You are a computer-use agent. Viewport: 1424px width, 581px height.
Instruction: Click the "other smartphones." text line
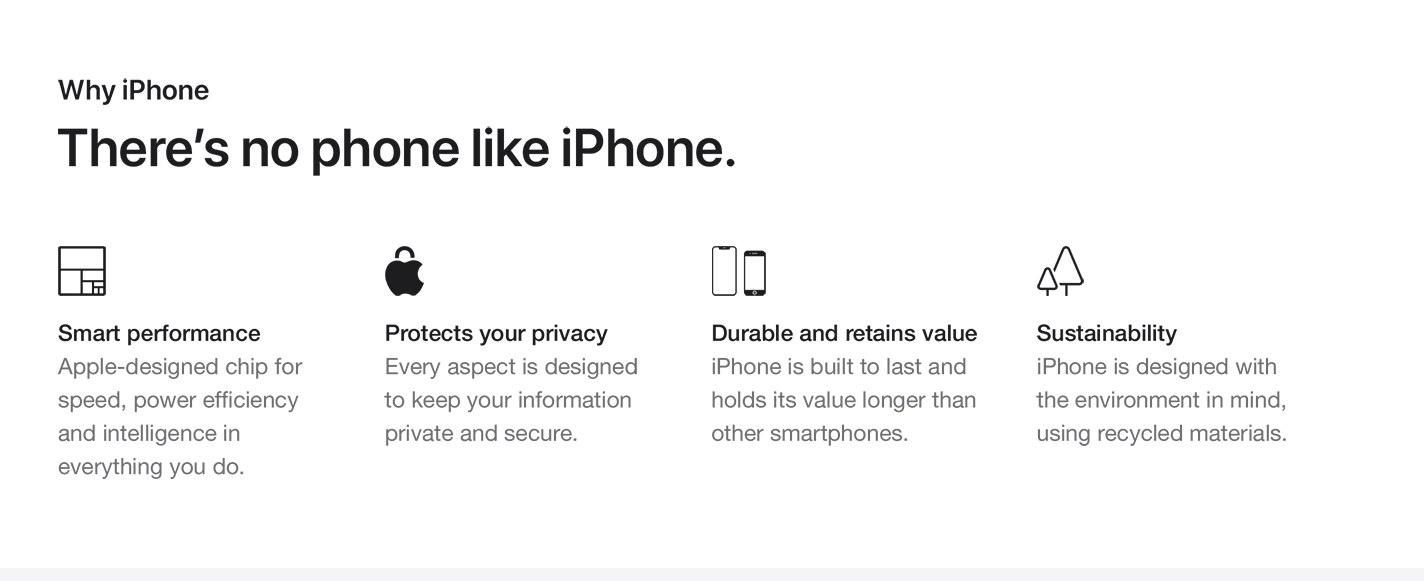coord(809,434)
